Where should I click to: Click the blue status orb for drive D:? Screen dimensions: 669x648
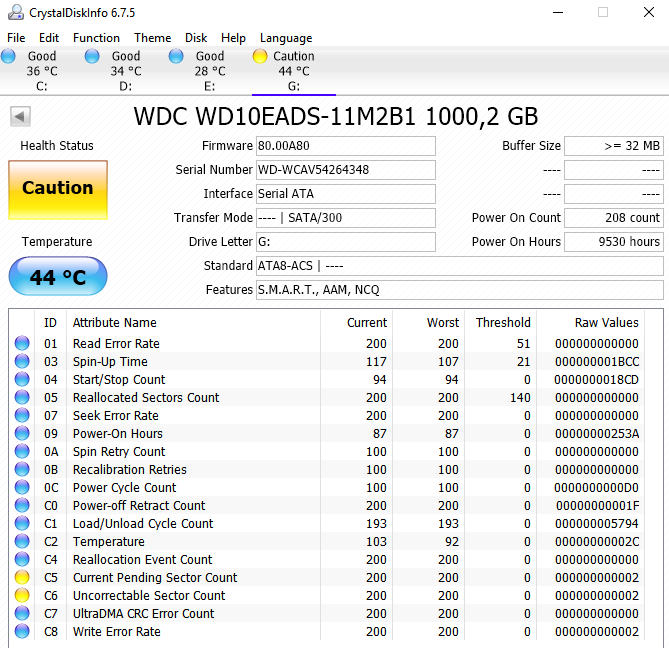pyautogui.click(x=92, y=56)
